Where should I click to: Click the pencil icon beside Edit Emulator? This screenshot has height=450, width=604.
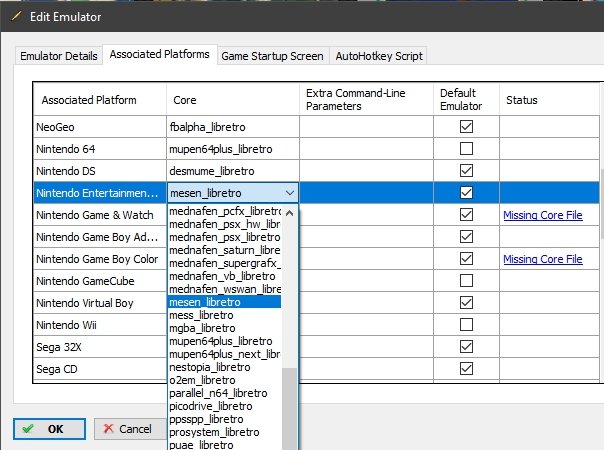(x=16, y=16)
